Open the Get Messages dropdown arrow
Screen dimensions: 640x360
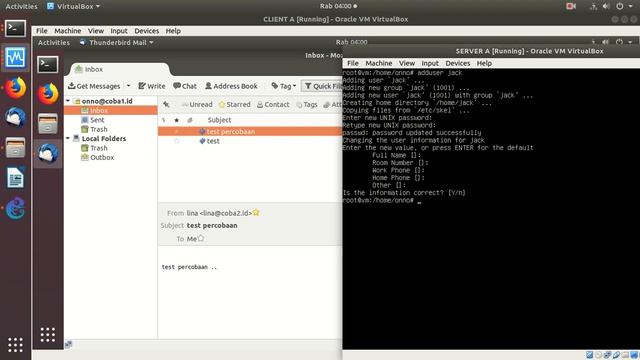click(x=128, y=86)
